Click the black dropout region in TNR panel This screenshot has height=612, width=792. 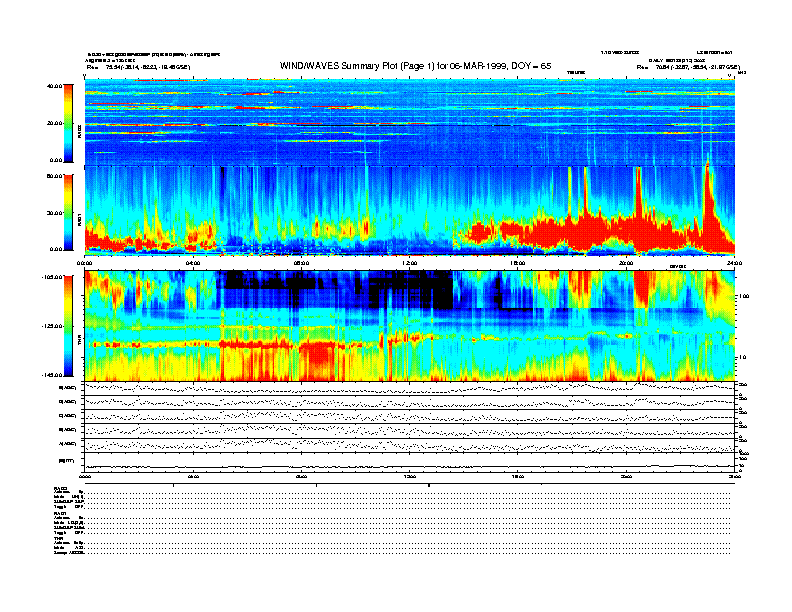[x=336, y=289]
